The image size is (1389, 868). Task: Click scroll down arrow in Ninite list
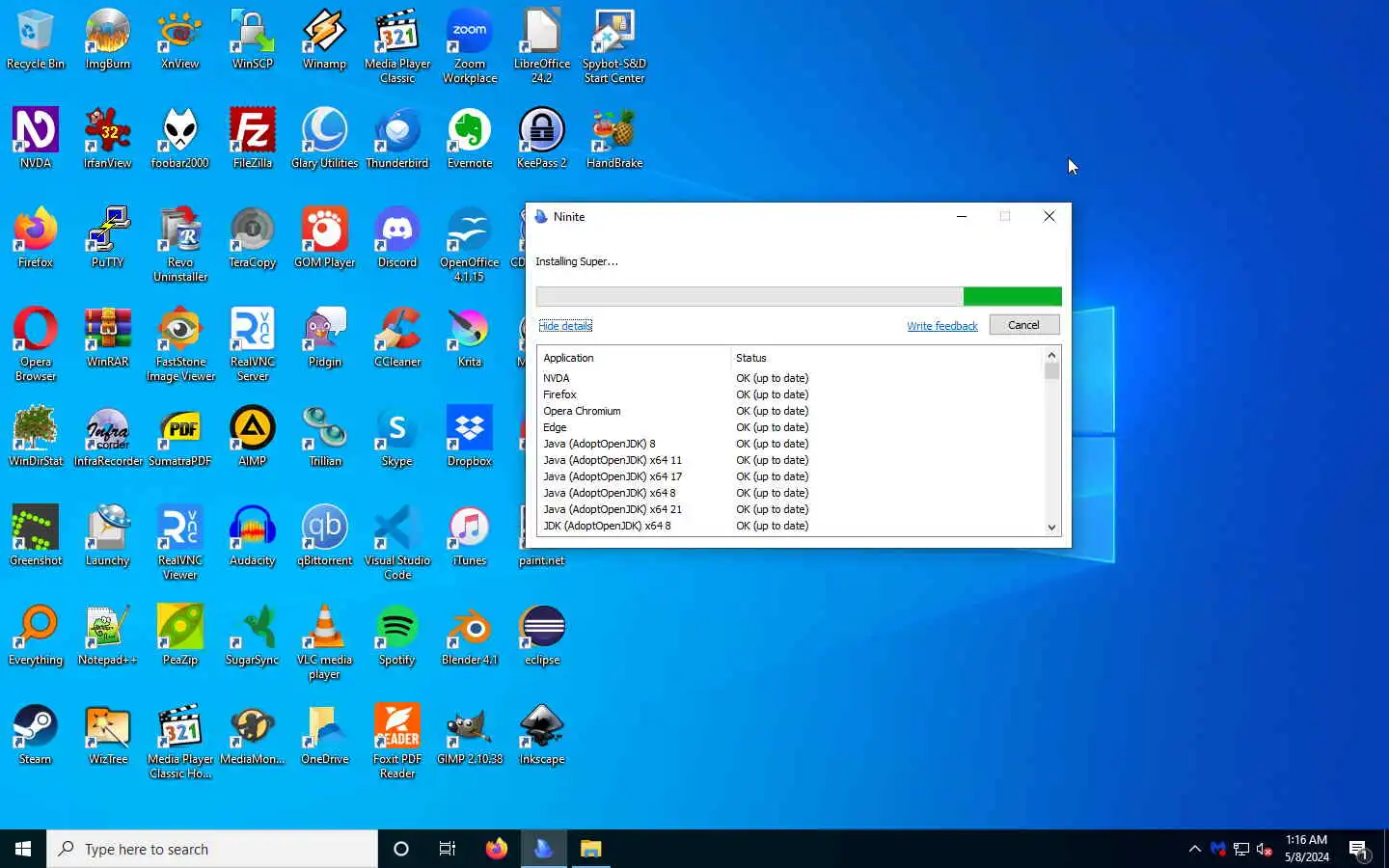coord(1051,528)
